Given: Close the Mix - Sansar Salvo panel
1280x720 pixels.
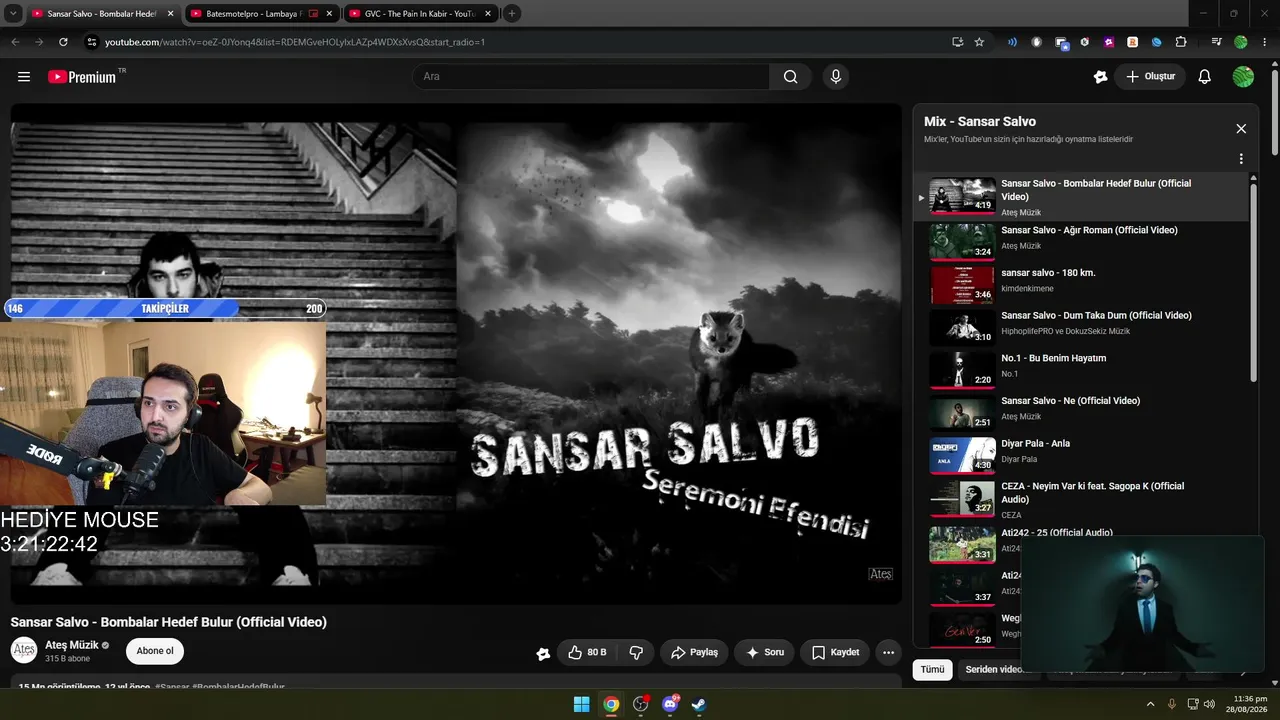Looking at the screenshot, I should 1241,129.
